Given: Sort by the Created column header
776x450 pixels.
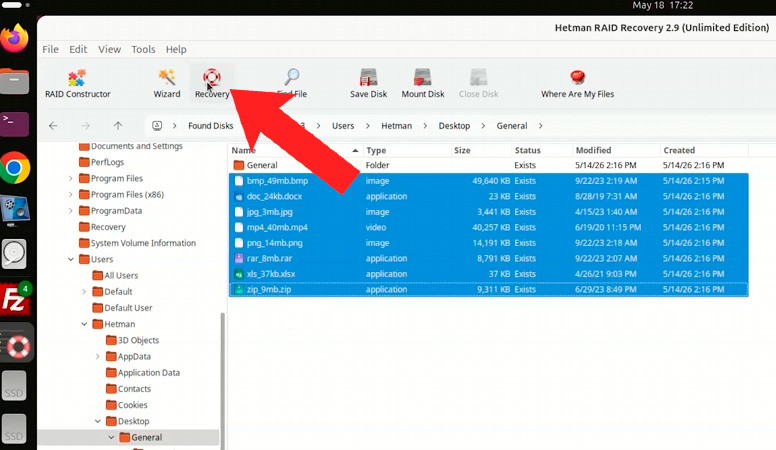Looking at the screenshot, I should click(704, 150).
